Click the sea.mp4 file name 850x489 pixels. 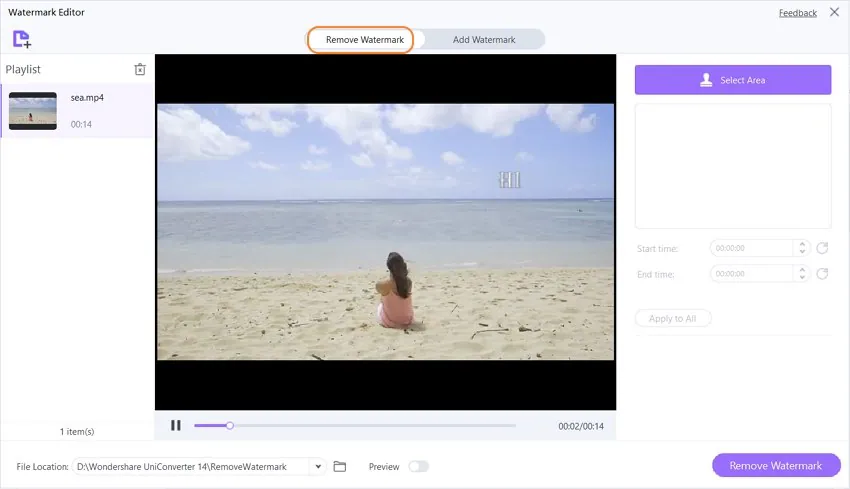(87, 98)
